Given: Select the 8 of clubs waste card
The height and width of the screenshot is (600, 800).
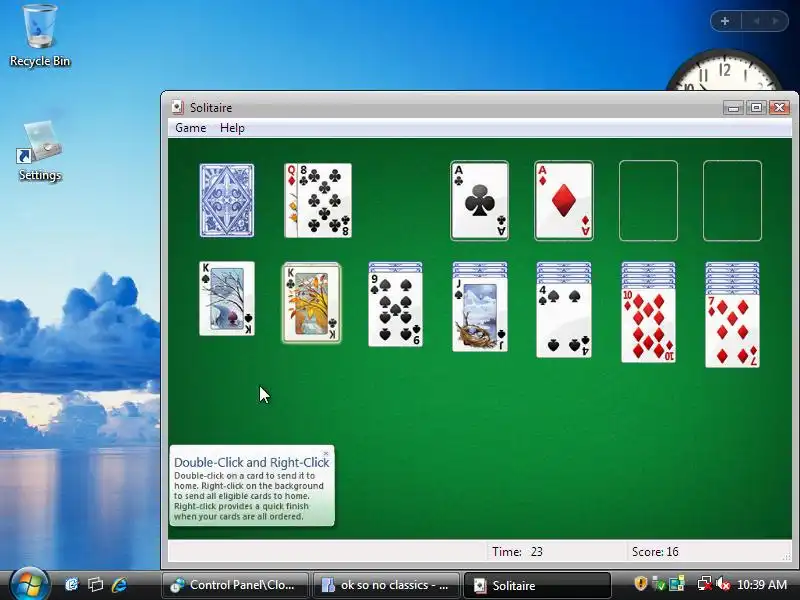Looking at the screenshot, I should click(324, 201).
